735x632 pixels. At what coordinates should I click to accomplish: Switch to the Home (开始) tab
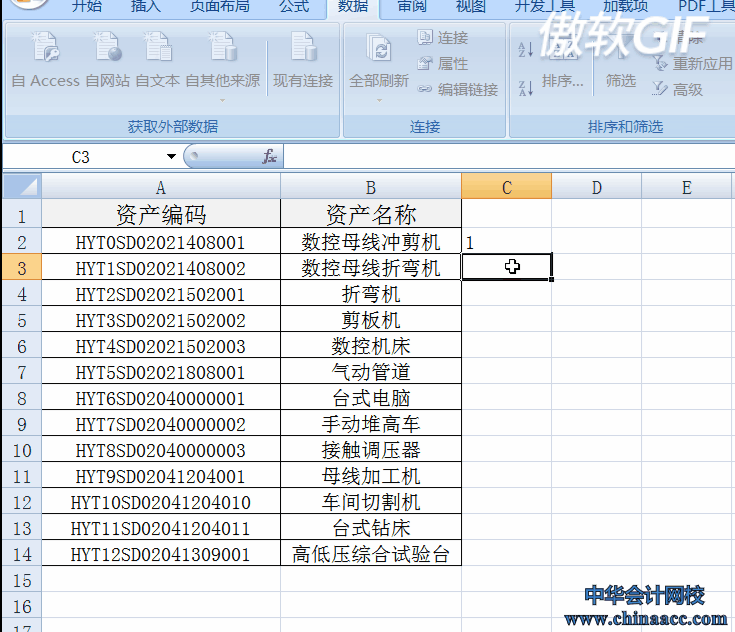tap(87, 6)
